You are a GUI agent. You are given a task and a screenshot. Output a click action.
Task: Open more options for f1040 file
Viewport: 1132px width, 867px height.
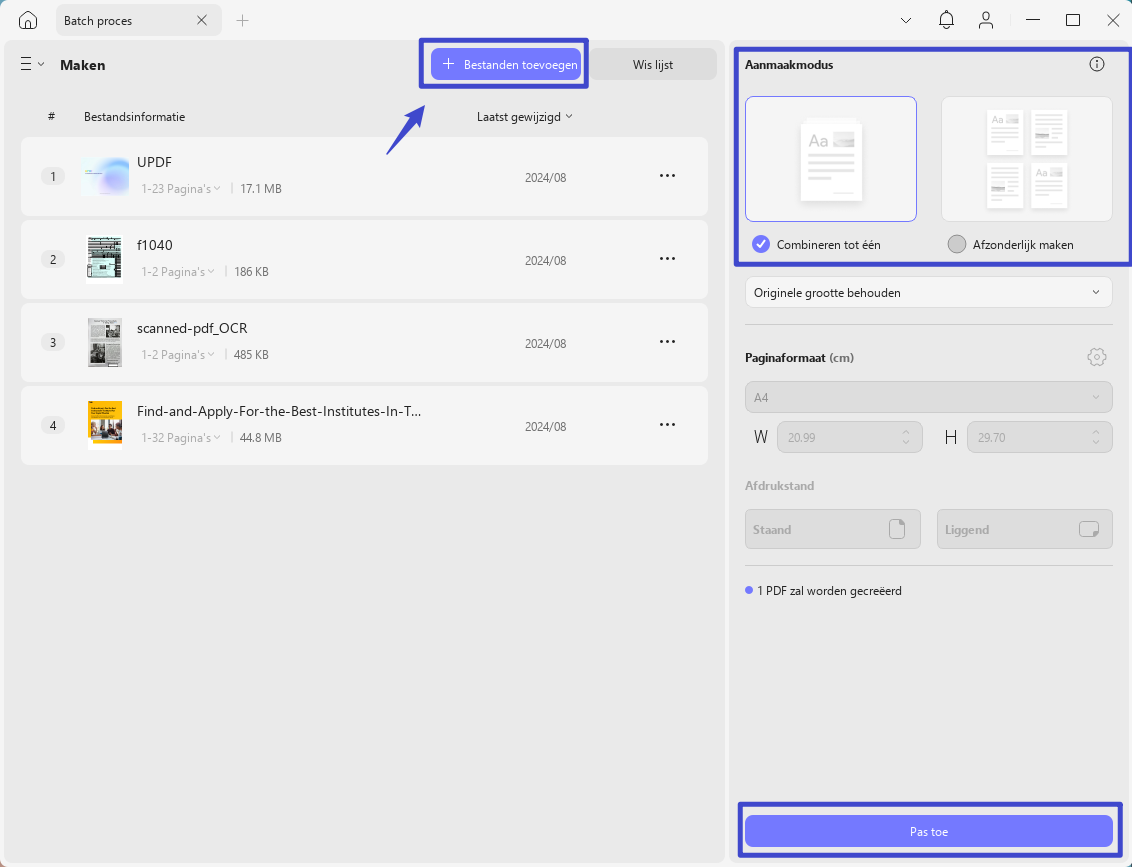tap(667, 258)
